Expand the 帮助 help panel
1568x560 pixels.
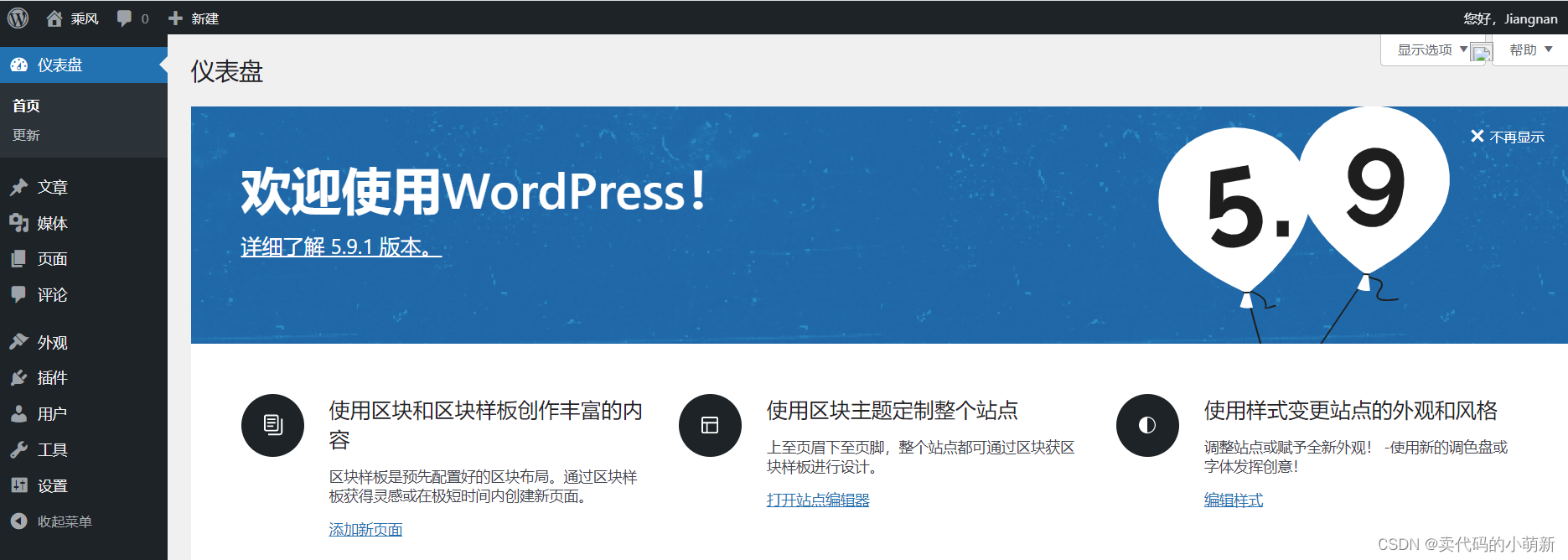[1530, 49]
